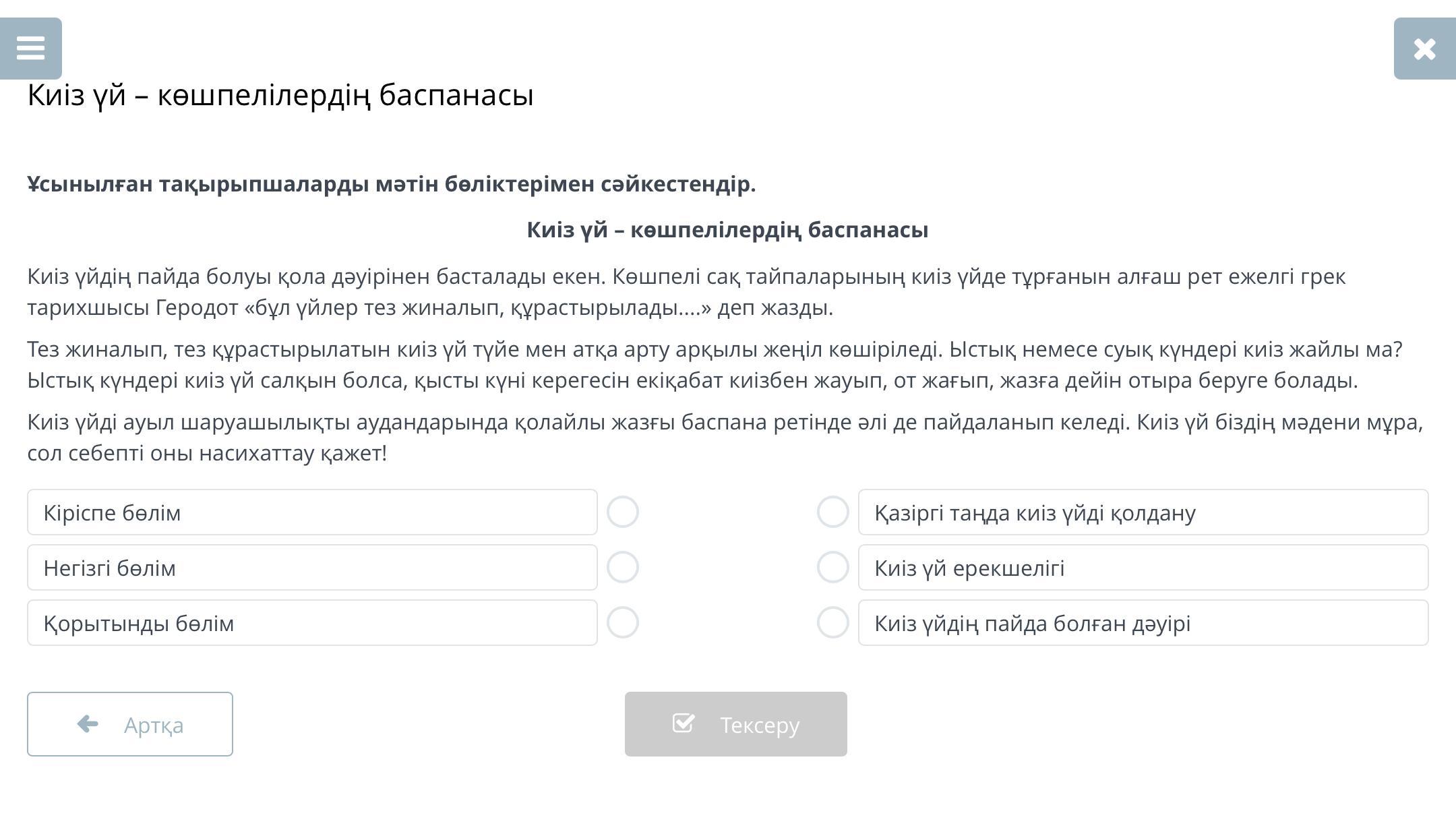Click the Қорытынды бөлім match box
The width and height of the screenshot is (1456, 832).
point(312,623)
